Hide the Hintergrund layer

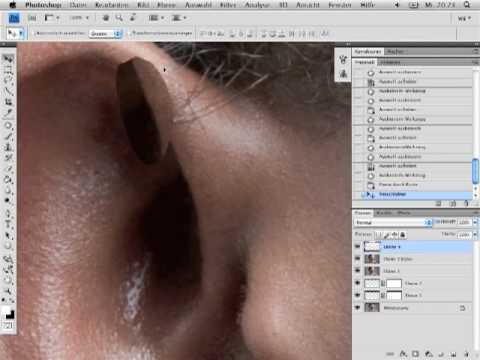(x=358, y=307)
